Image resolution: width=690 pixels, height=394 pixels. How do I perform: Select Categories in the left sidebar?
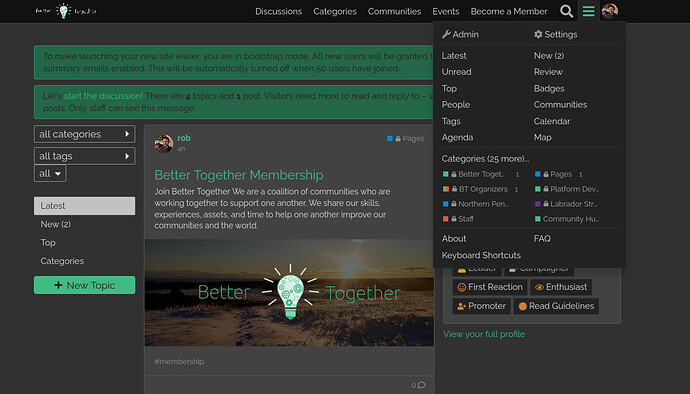pos(62,261)
